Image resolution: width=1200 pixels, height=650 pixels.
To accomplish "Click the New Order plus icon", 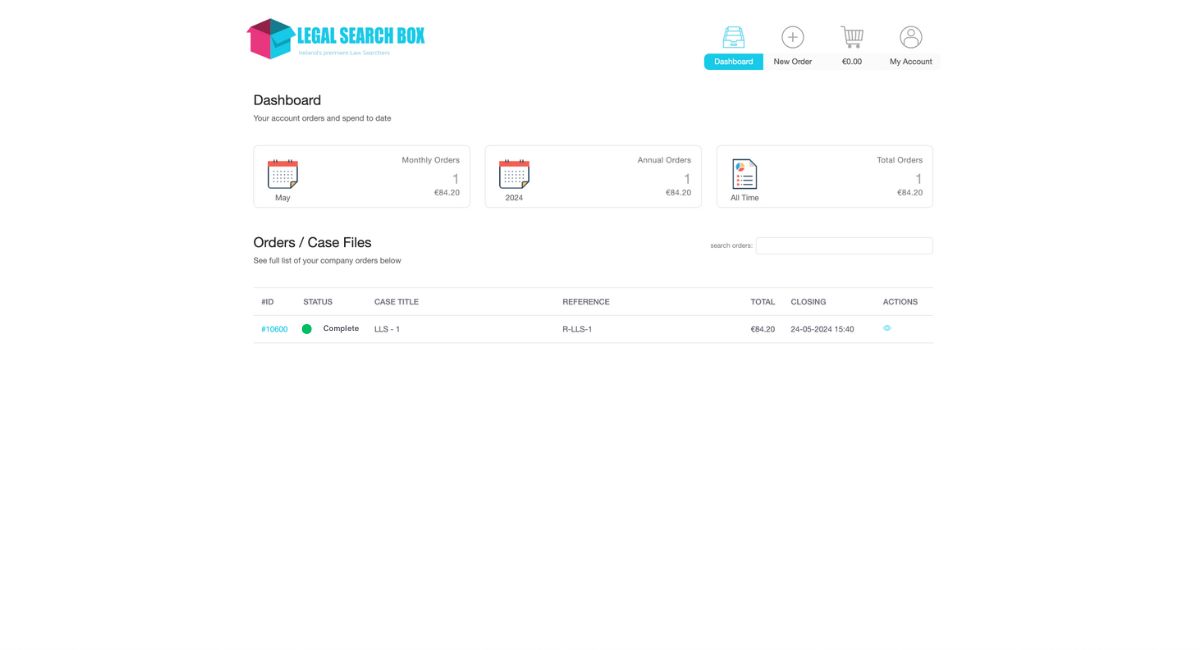I will 792,38.
